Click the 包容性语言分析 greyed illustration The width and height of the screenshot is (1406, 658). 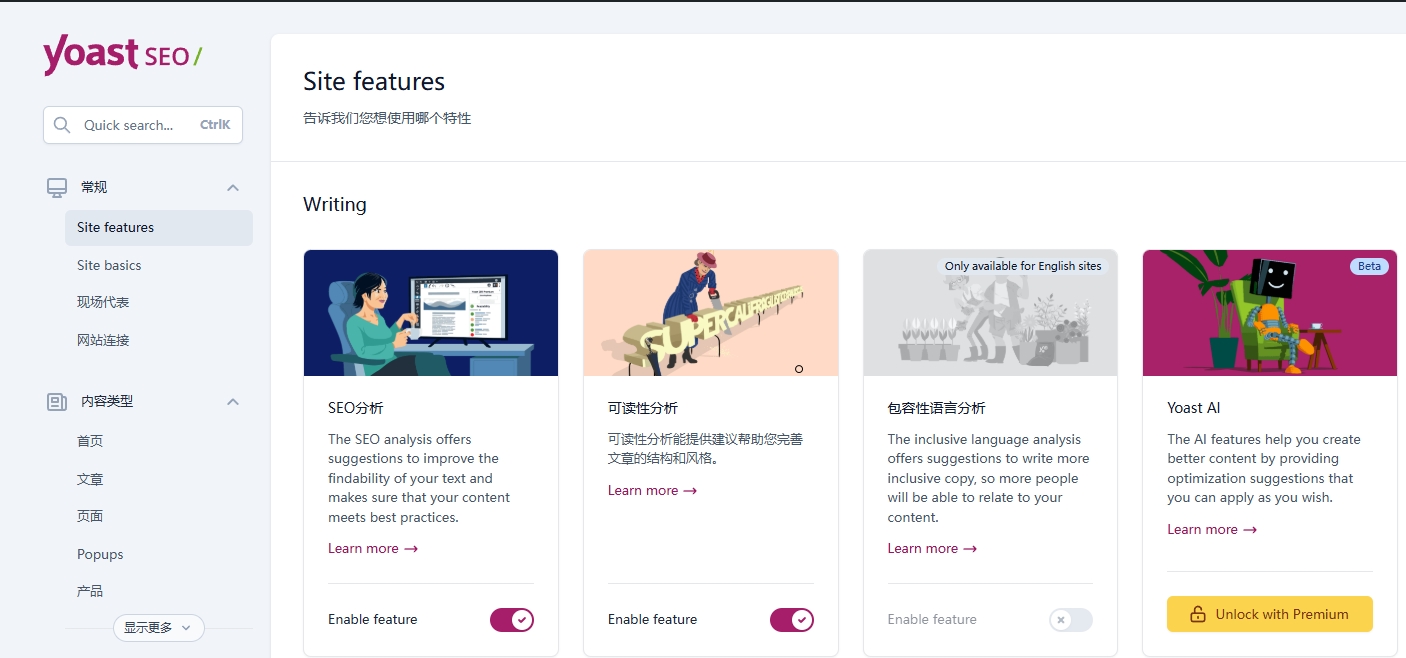[990, 313]
